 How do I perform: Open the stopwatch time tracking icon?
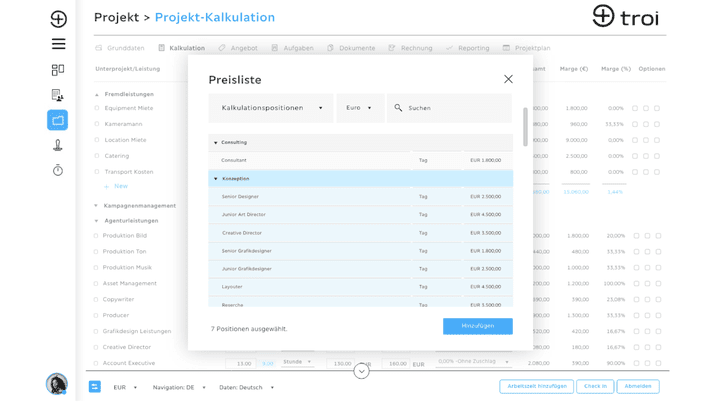pyautogui.click(x=57, y=170)
